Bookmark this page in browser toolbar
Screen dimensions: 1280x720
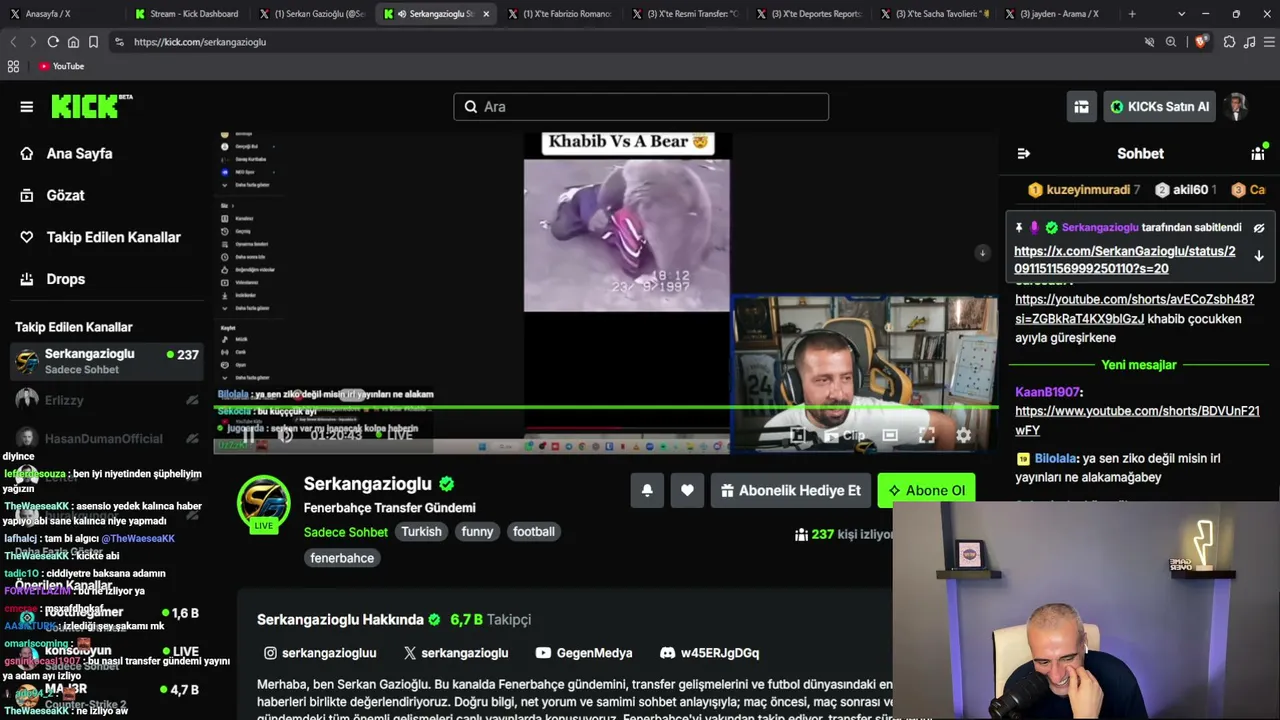(x=93, y=42)
